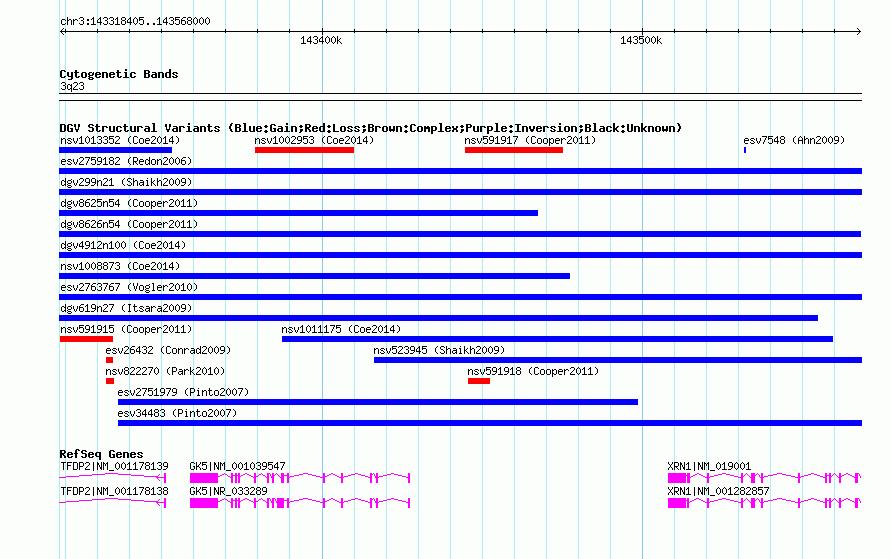
Task: Click the nsv591918 (Cooper2011) red bar
Action: coord(479,381)
